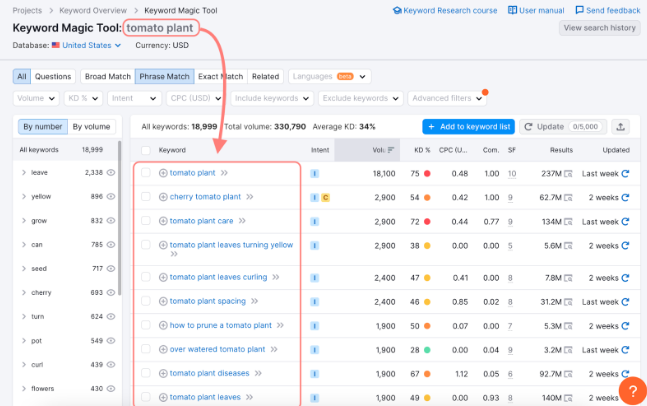The width and height of the screenshot is (647, 406).
Task: Open the Volume filter dropdown
Action: point(35,98)
